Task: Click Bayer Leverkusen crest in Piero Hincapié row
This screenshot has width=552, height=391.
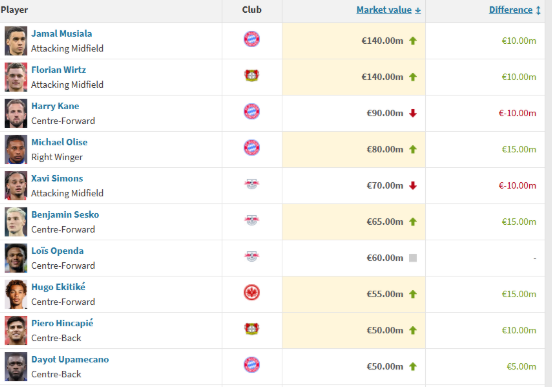Action: [x=252, y=329]
